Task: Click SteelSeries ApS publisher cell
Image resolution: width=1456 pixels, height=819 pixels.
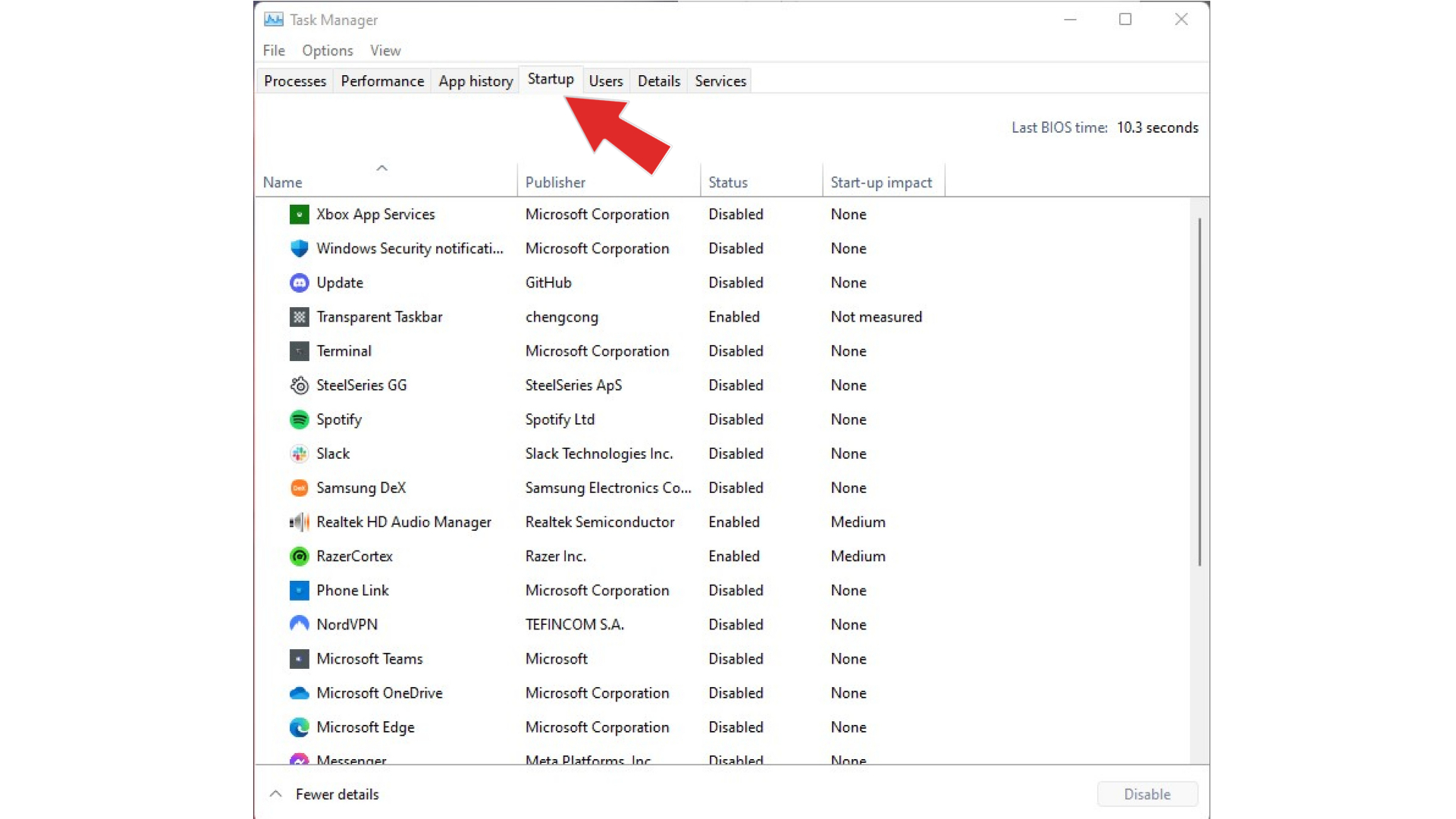Action: pyautogui.click(x=573, y=385)
